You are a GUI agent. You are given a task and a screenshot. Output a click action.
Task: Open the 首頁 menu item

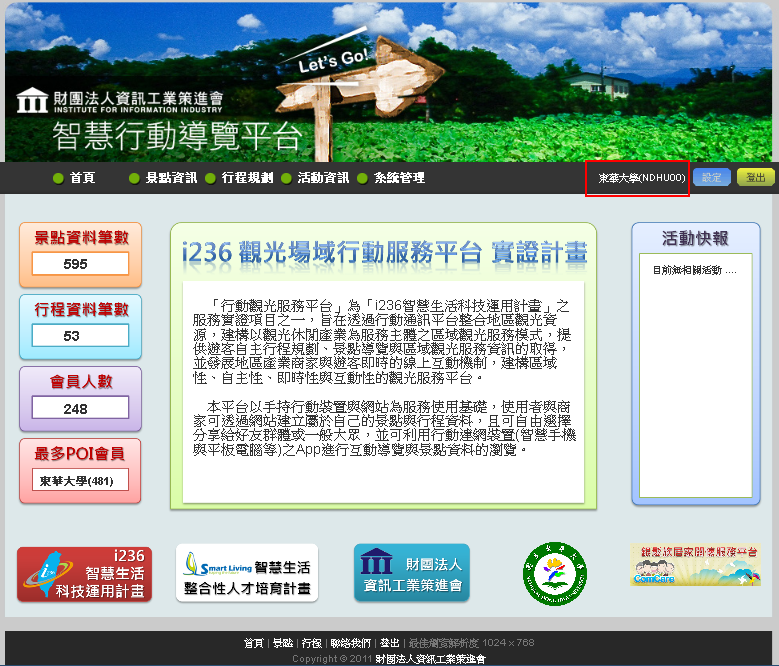pos(82,178)
